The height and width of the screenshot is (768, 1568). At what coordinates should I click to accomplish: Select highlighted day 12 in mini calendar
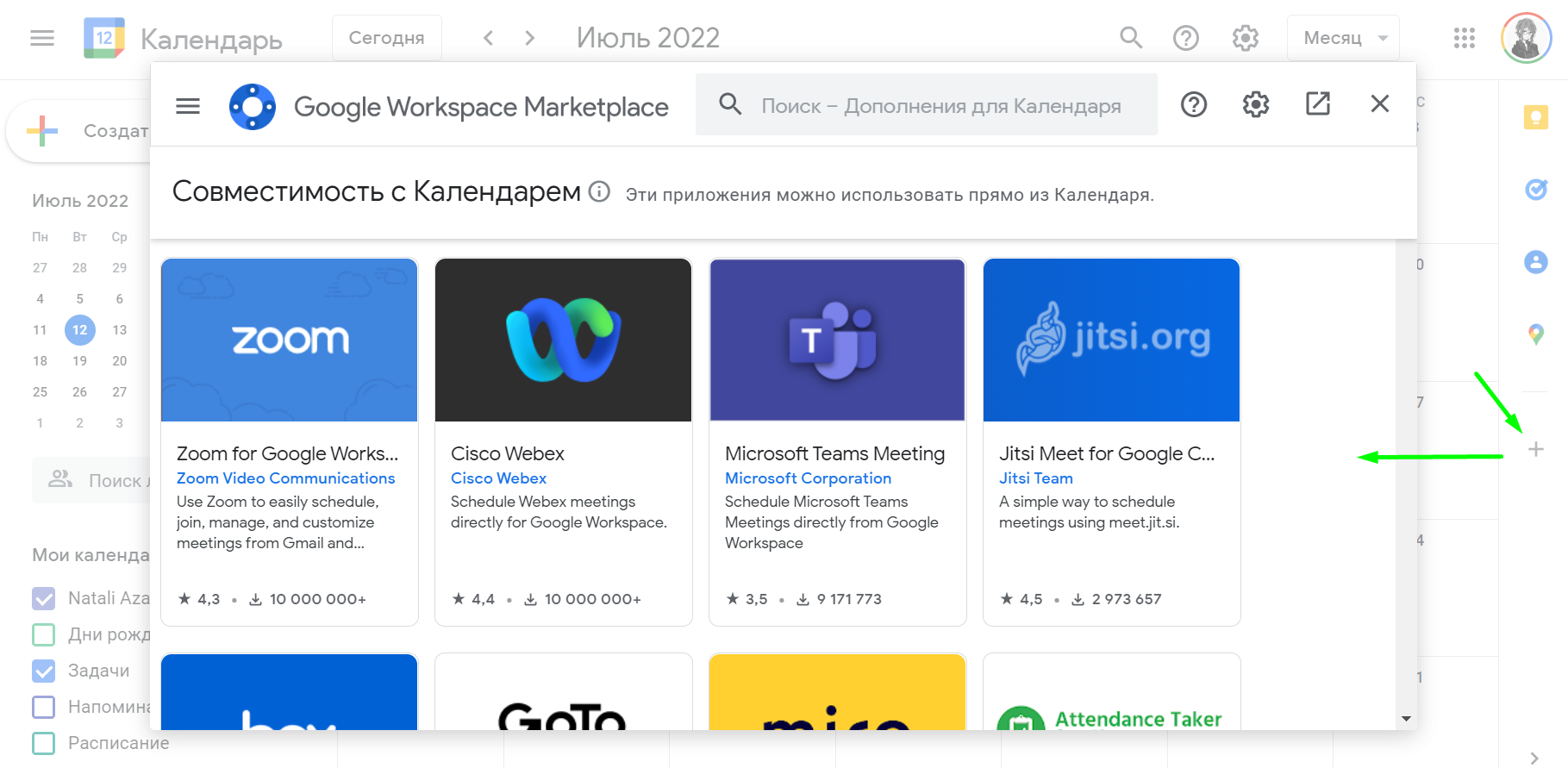[x=80, y=330]
